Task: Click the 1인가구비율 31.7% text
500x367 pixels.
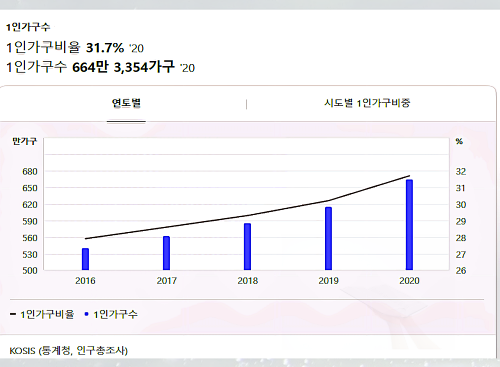Action: click(x=65, y=48)
